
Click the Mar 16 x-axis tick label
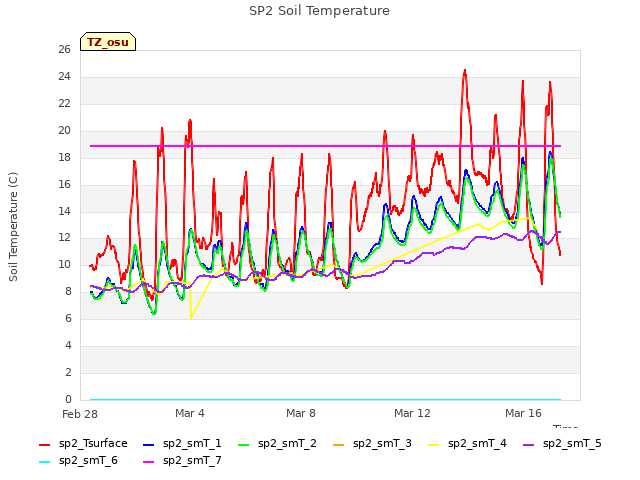pyautogui.click(x=523, y=413)
